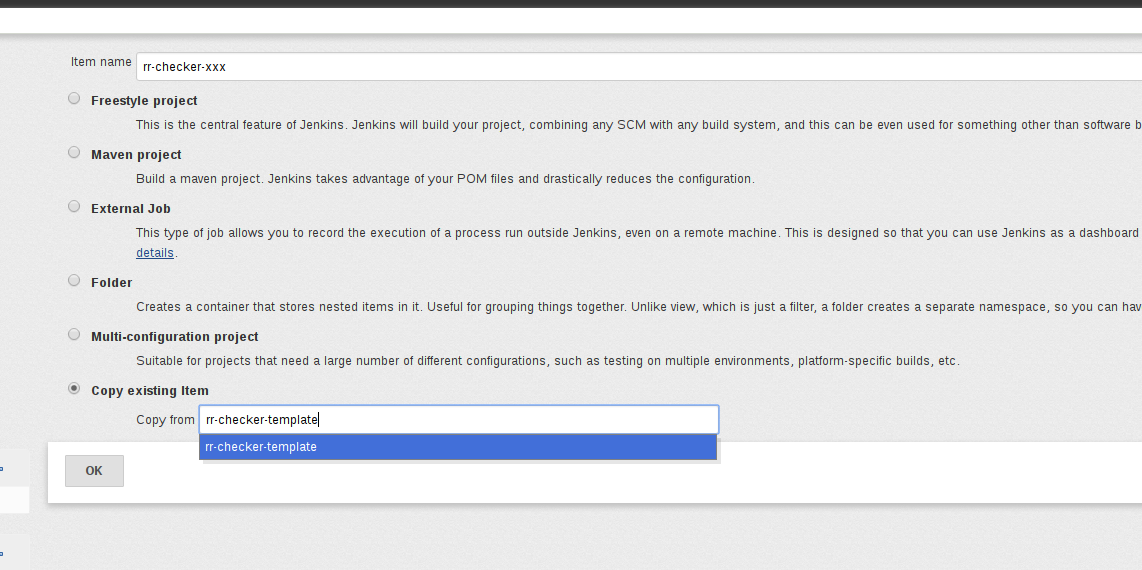Click the 'Item name' field label
Viewport: 1142px width, 570px height.
tap(101, 62)
